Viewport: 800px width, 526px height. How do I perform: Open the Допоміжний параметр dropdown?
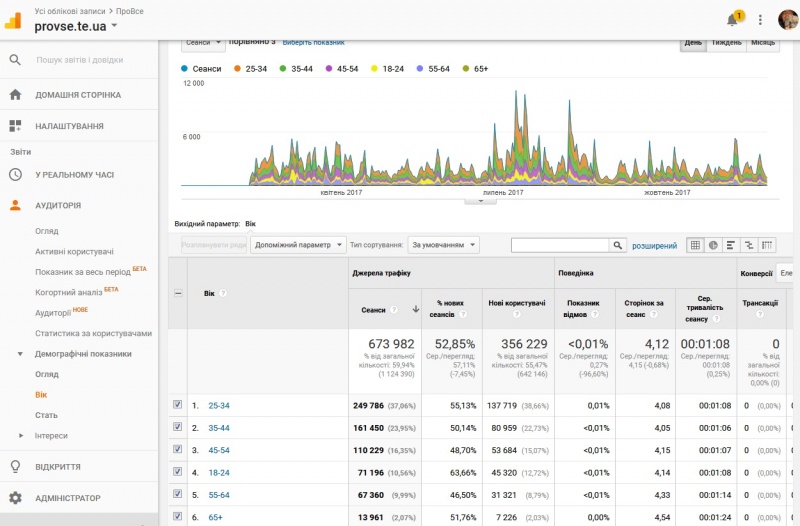pos(298,245)
